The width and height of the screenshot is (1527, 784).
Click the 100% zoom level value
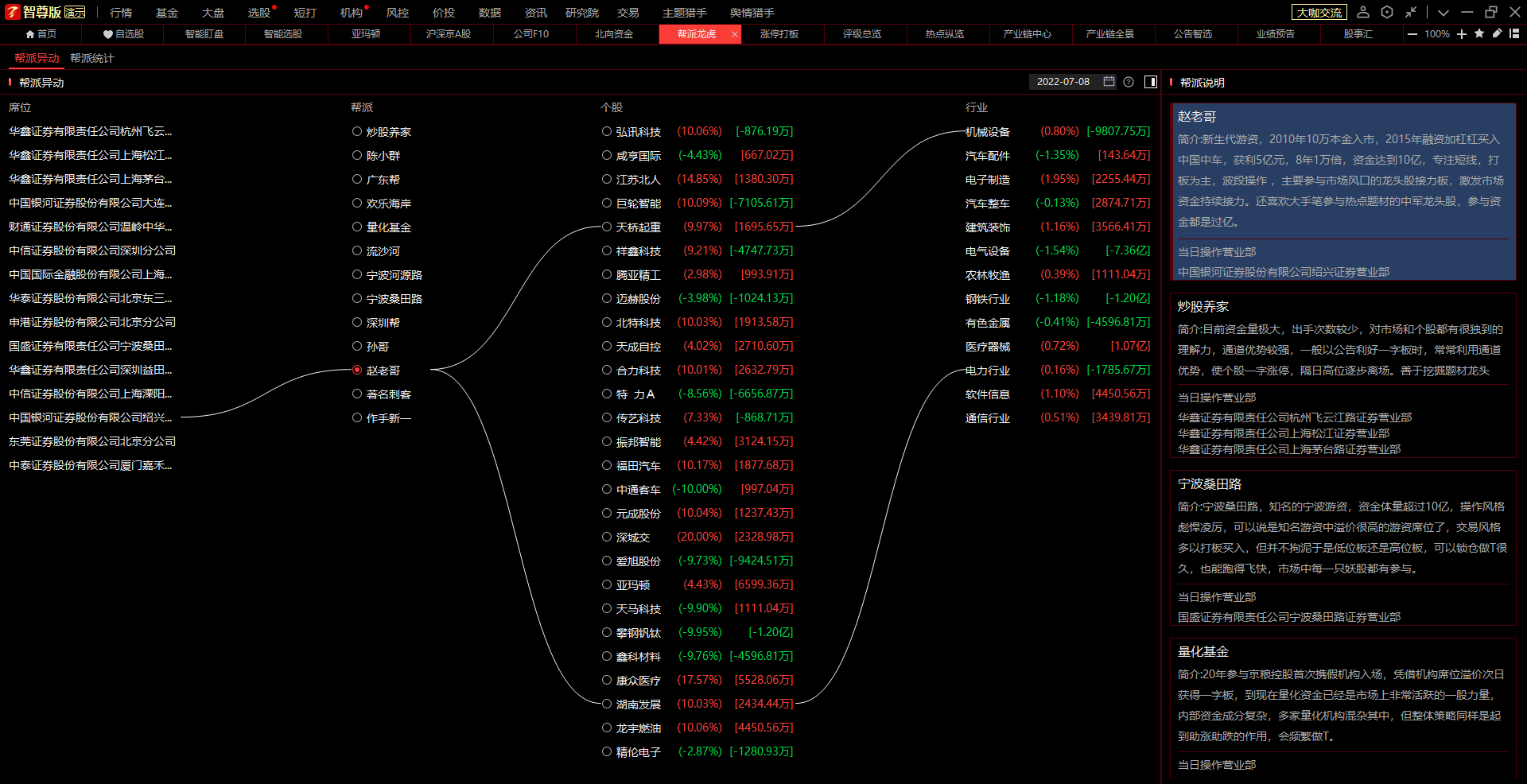coord(1437,34)
